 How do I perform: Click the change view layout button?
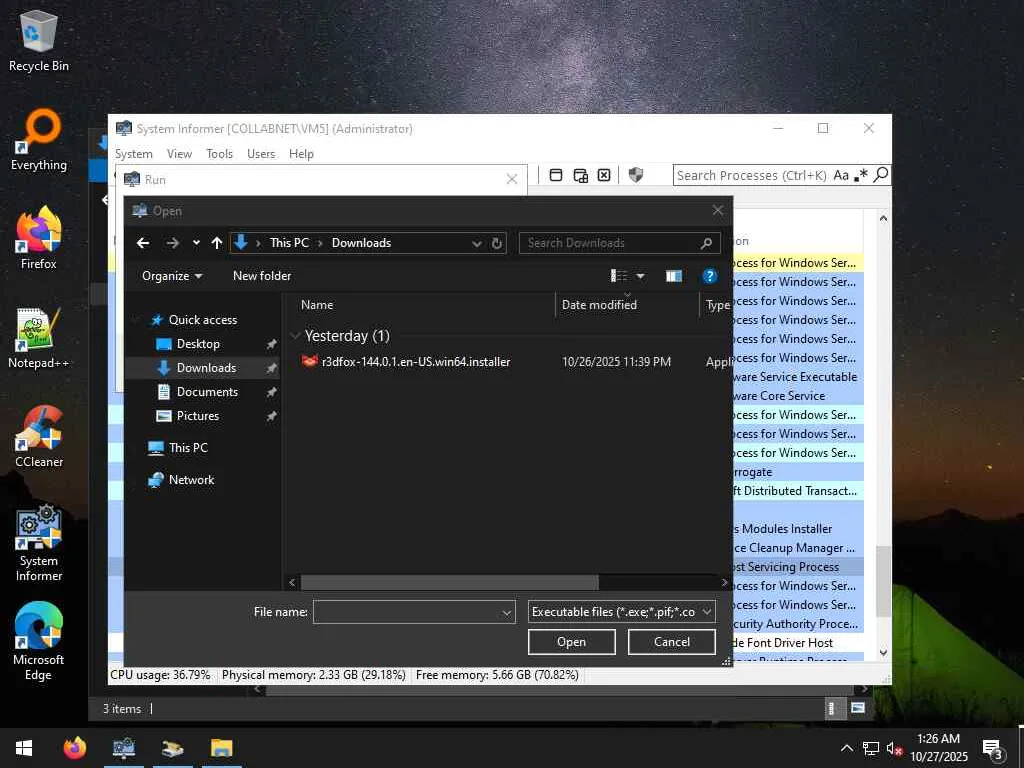618,276
